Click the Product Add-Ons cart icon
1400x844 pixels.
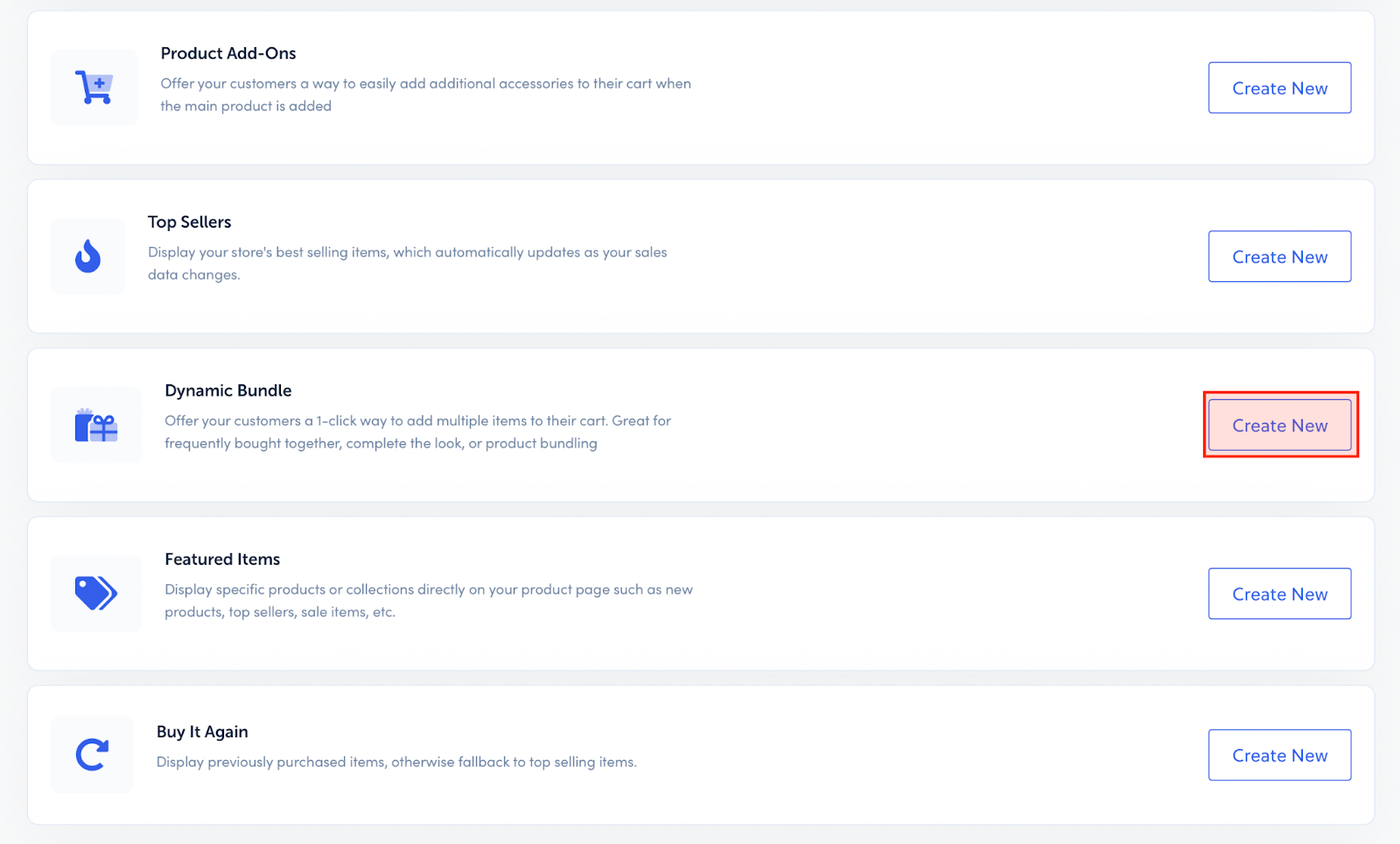(x=94, y=88)
